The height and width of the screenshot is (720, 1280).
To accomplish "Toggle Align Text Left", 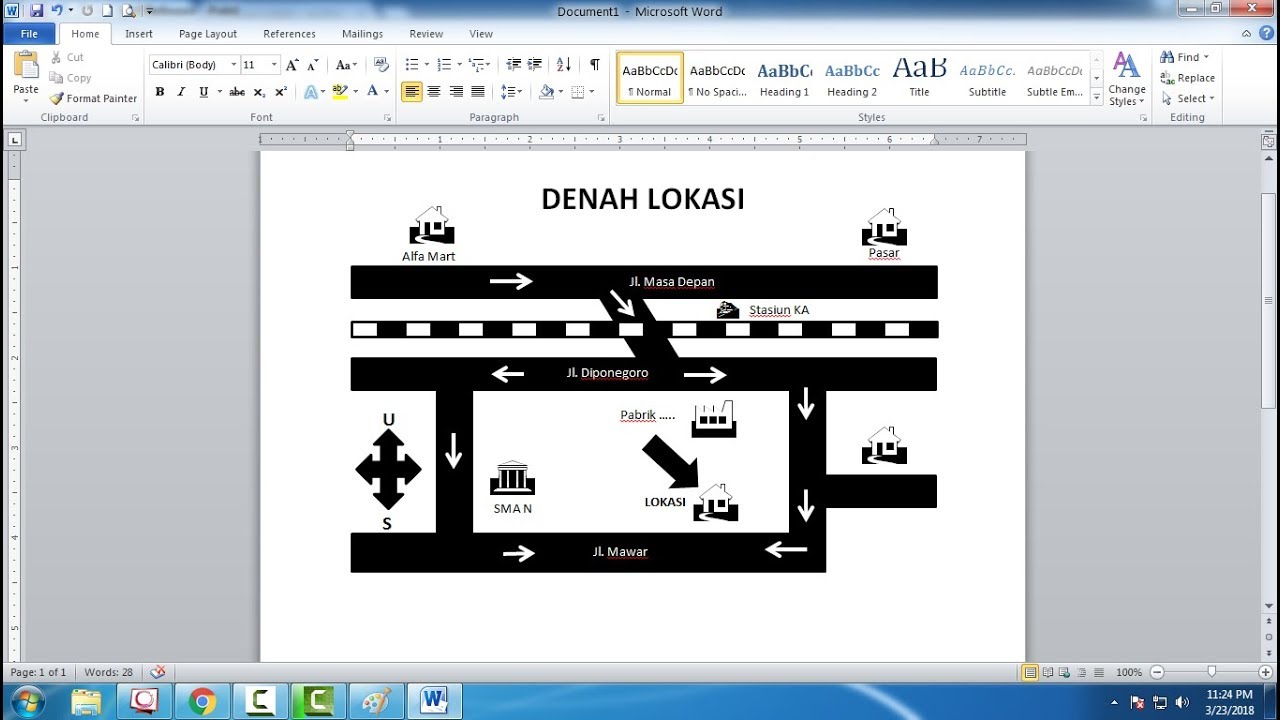I will [x=412, y=92].
